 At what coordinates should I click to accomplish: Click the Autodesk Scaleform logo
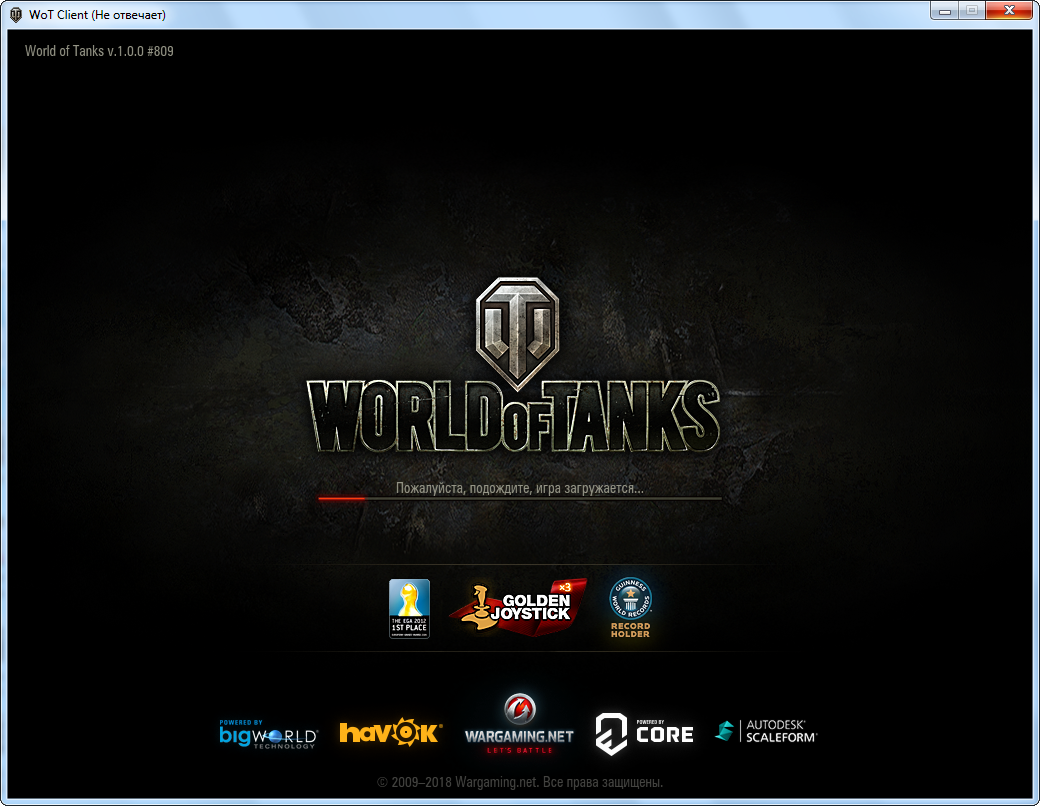766,731
